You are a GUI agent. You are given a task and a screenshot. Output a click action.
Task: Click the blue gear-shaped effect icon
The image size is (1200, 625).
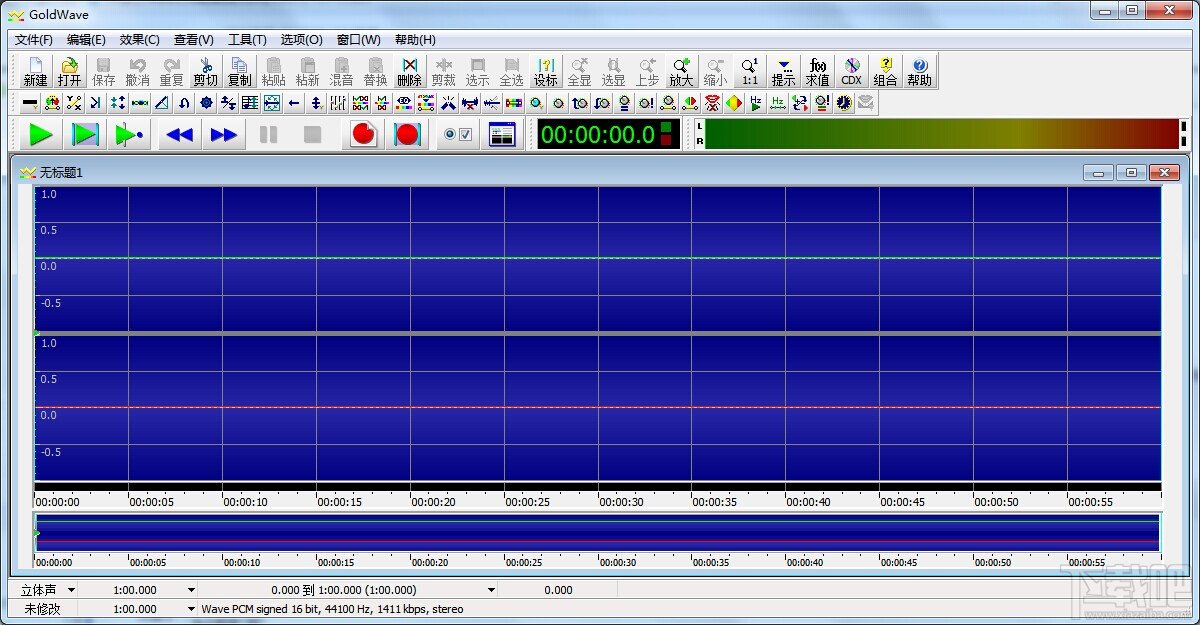tap(206, 102)
